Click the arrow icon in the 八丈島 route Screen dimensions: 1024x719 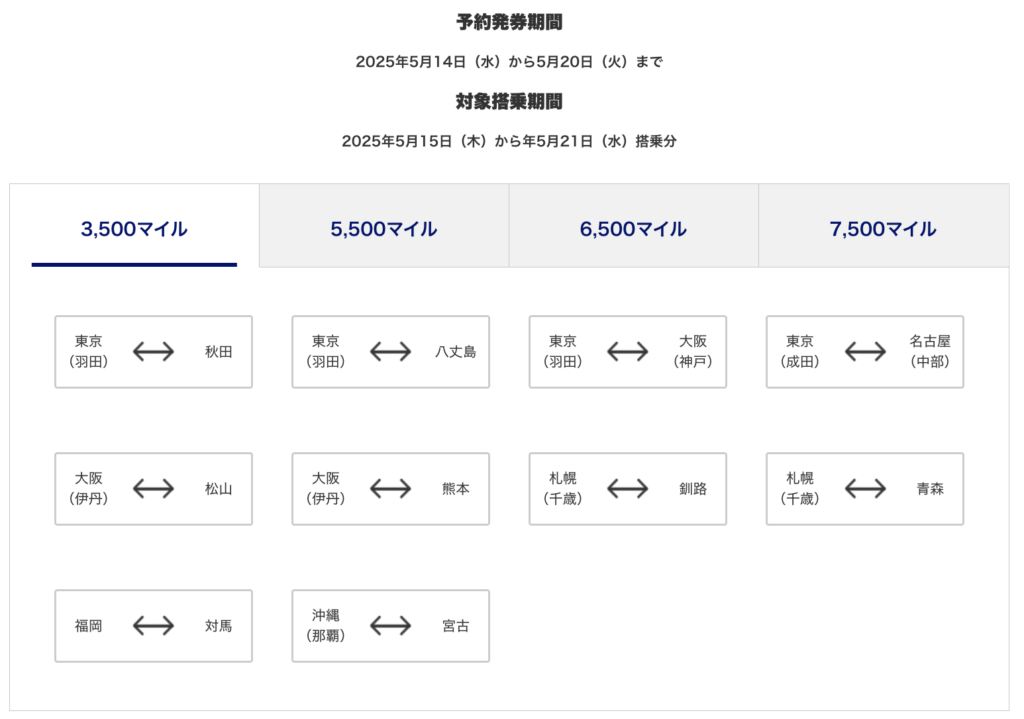point(390,352)
